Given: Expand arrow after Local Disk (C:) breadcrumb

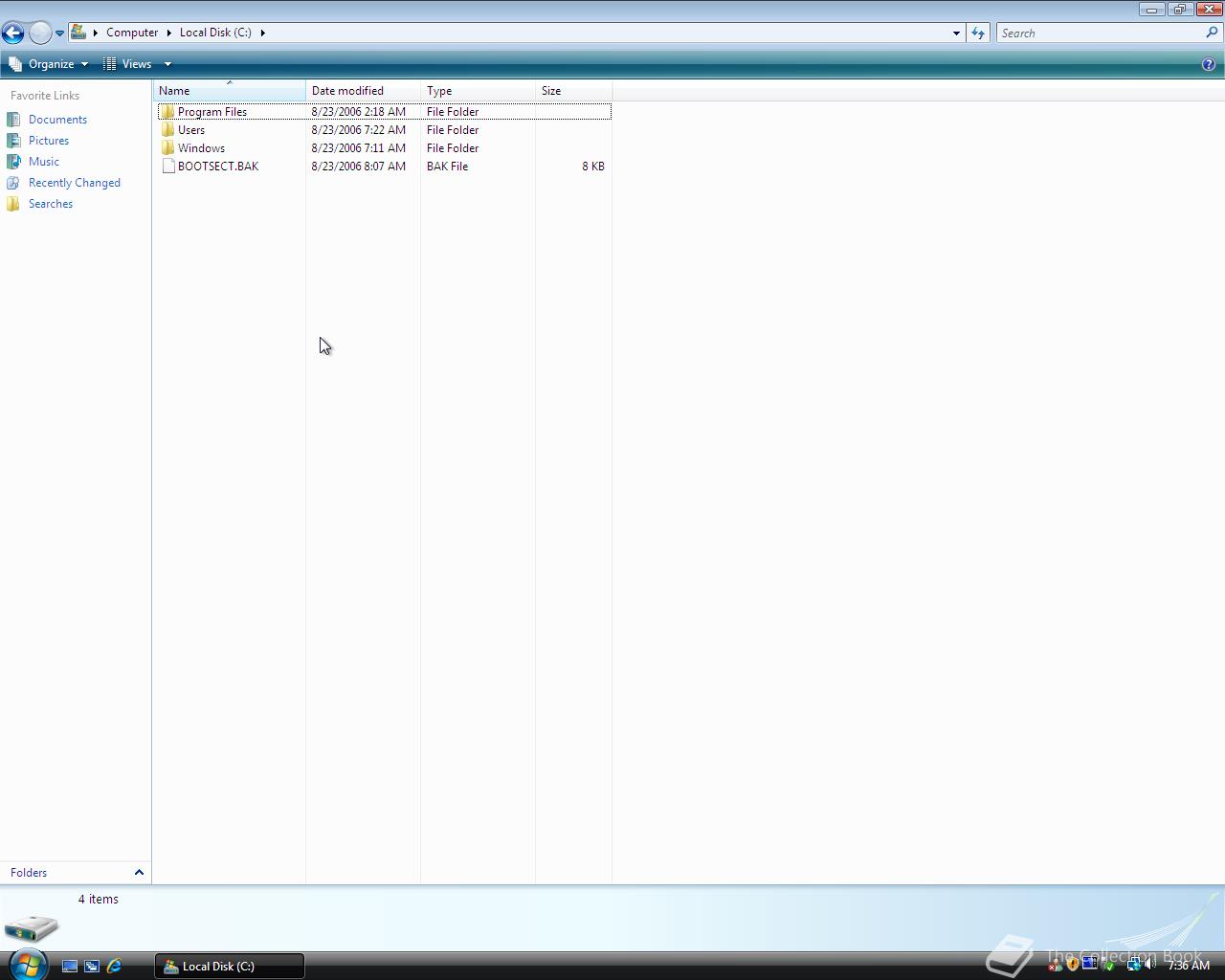Looking at the screenshot, I should click(262, 33).
